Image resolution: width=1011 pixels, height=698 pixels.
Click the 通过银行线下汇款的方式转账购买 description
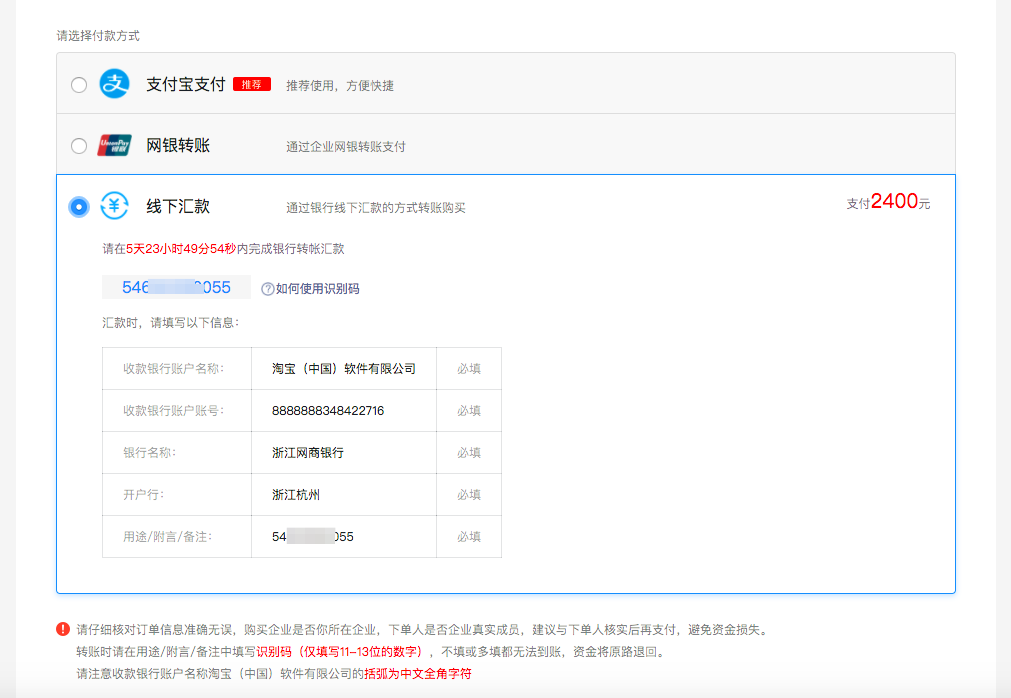[x=375, y=208]
